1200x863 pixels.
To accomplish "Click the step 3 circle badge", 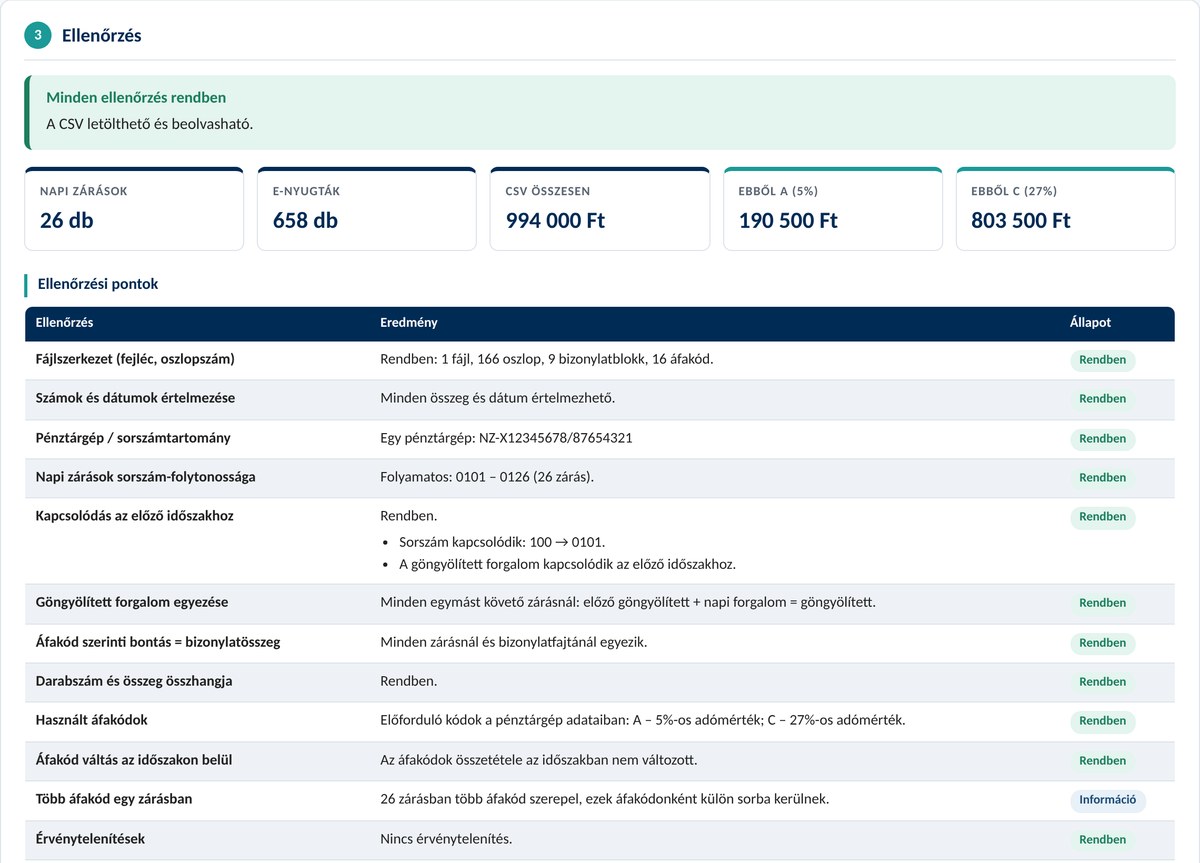I will coord(38,35).
